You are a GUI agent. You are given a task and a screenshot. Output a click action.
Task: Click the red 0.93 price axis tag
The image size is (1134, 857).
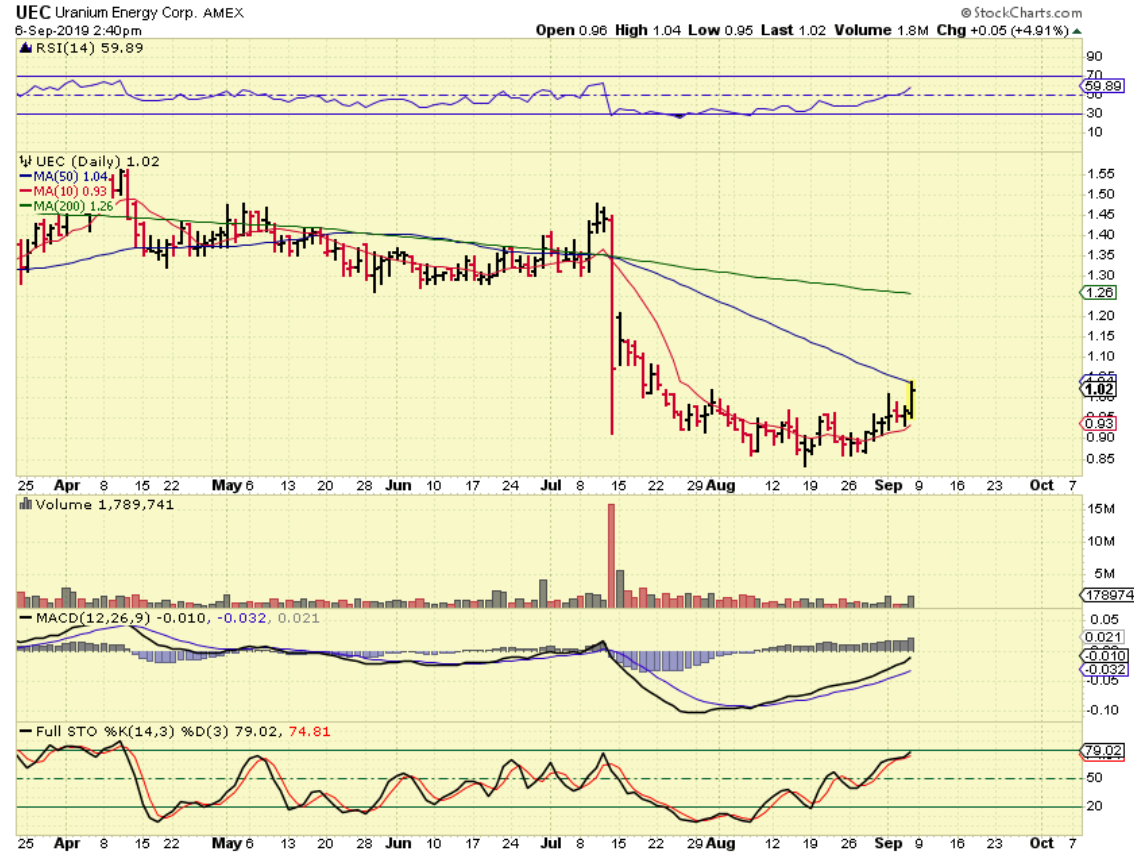point(1099,423)
